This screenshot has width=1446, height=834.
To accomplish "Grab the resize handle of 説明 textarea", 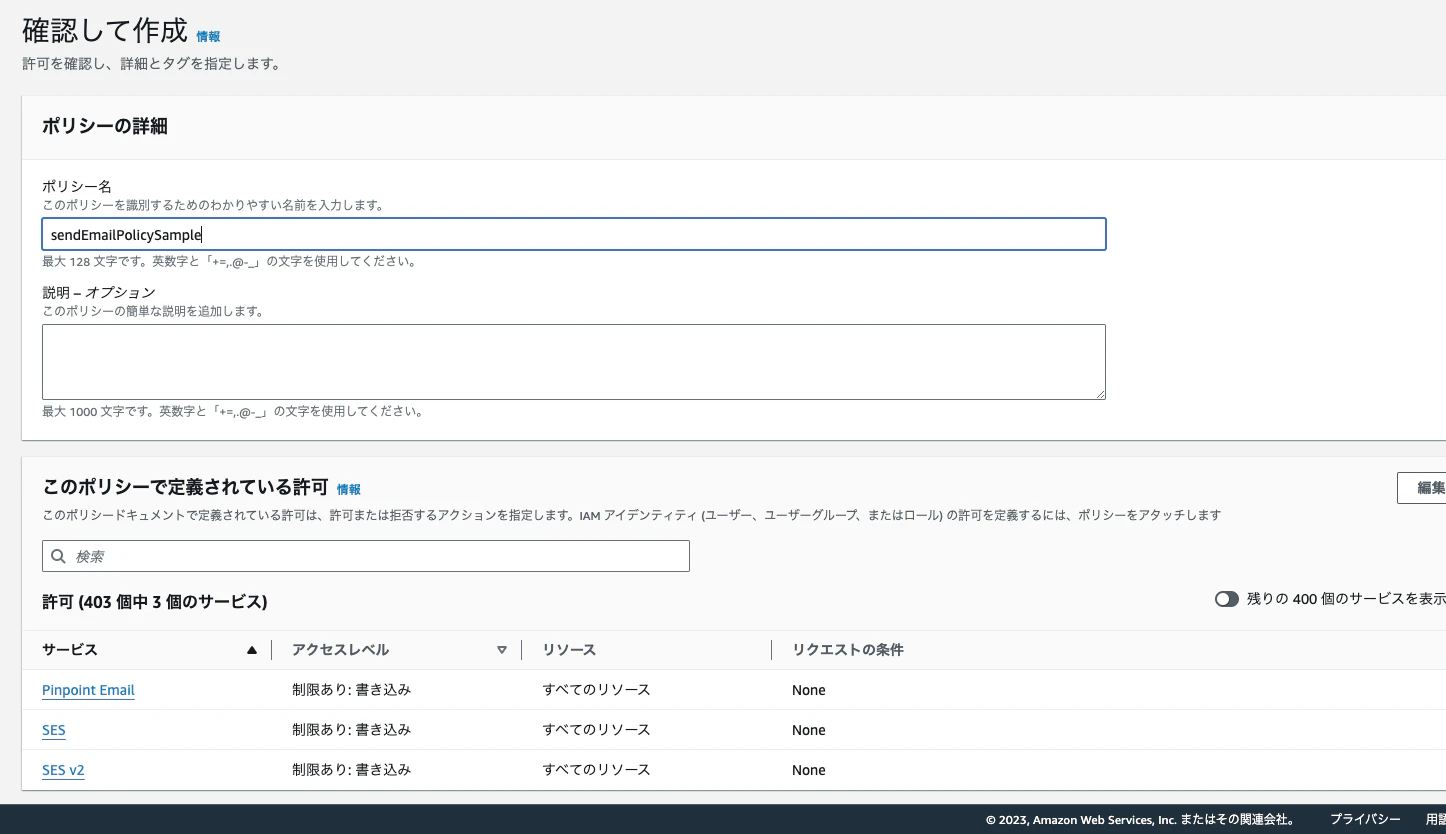I will [1100, 394].
